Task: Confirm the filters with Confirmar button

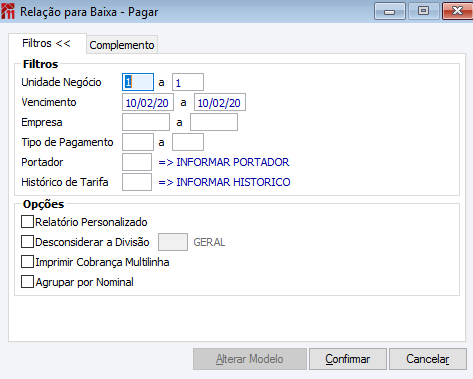Action: 348,359
